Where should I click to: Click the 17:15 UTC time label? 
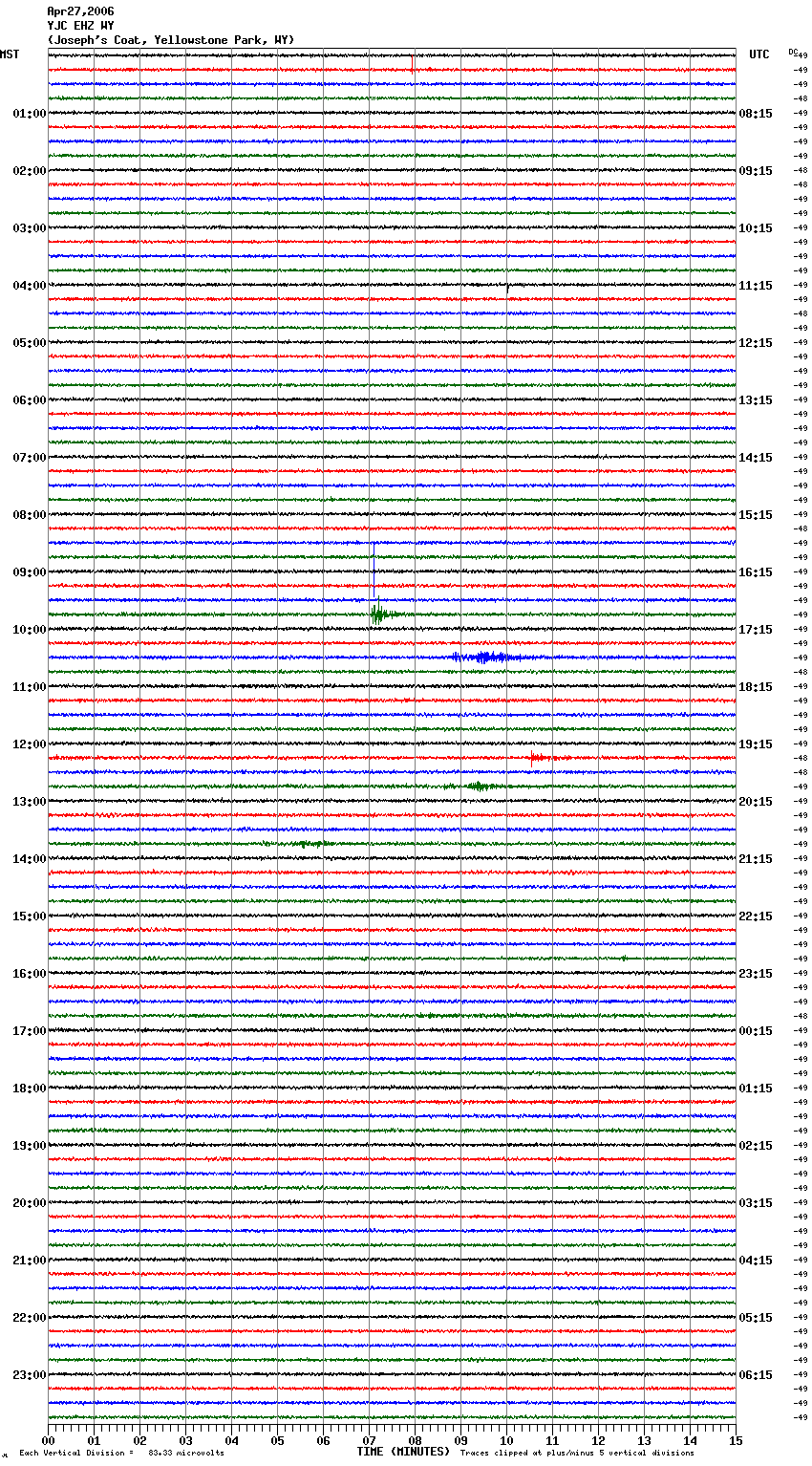click(x=756, y=630)
